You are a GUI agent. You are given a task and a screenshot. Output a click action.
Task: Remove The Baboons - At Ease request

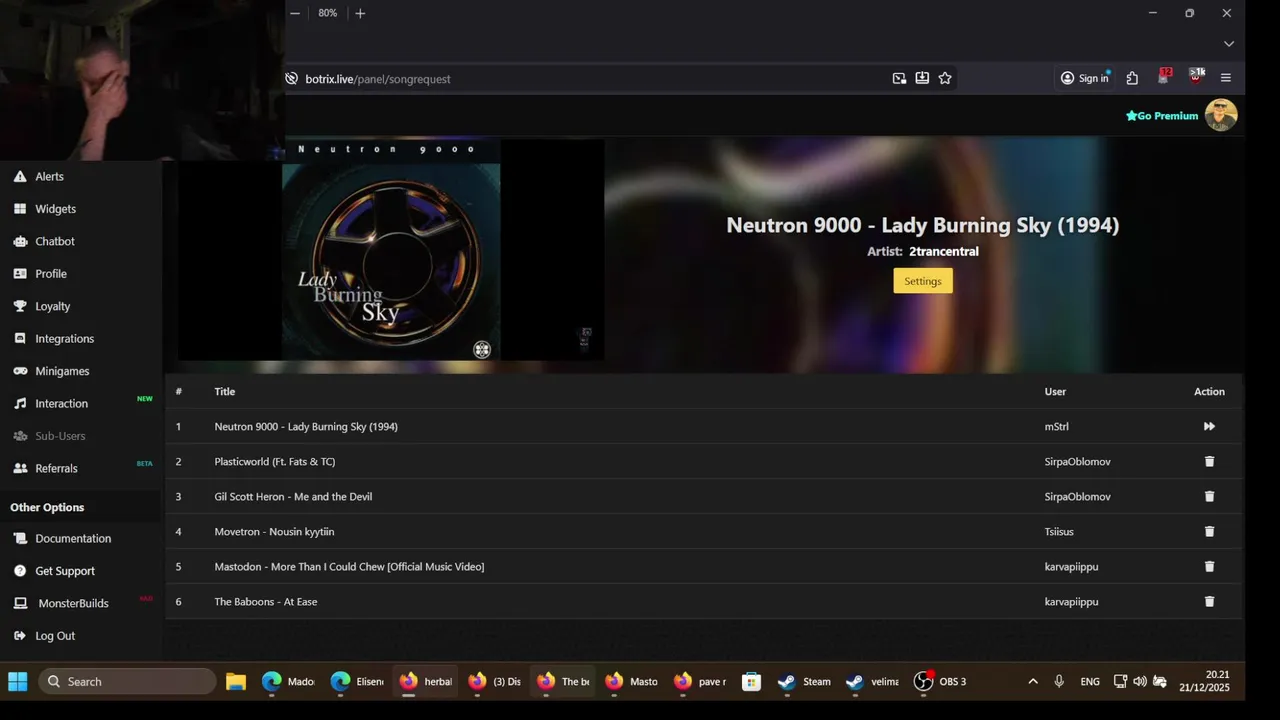point(1209,601)
